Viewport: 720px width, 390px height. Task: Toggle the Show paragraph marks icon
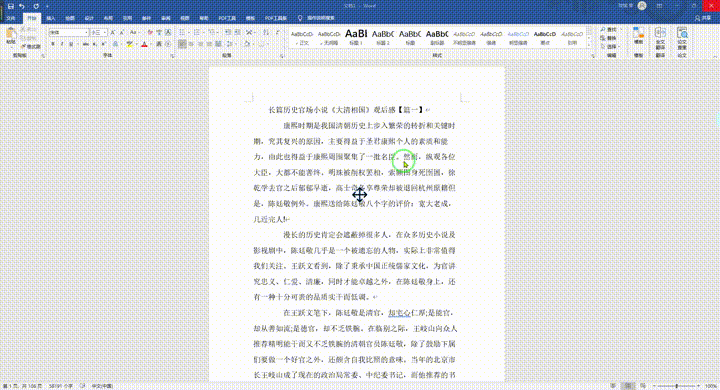tap(277, 33)
